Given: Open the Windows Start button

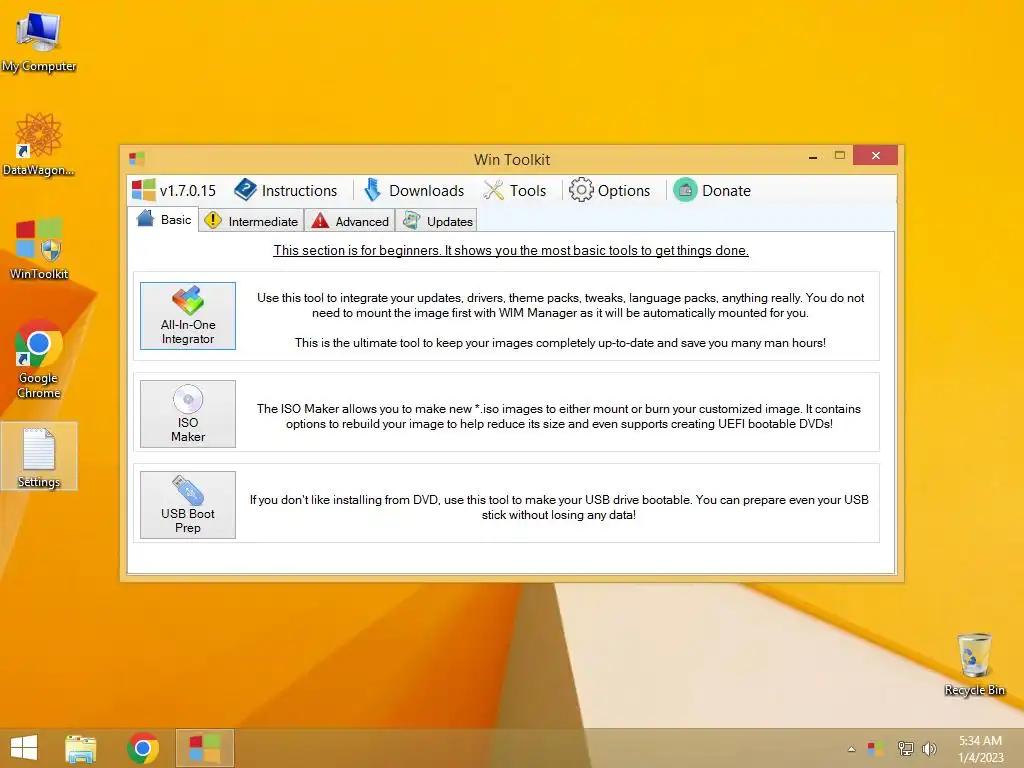Looking at the screenshot, I should [x=24, y=748].
